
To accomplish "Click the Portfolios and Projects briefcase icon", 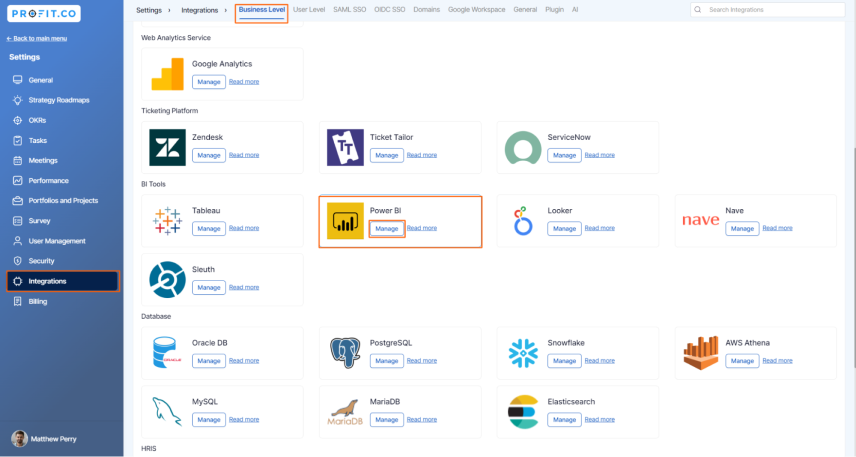I will (x=17, y=200).
